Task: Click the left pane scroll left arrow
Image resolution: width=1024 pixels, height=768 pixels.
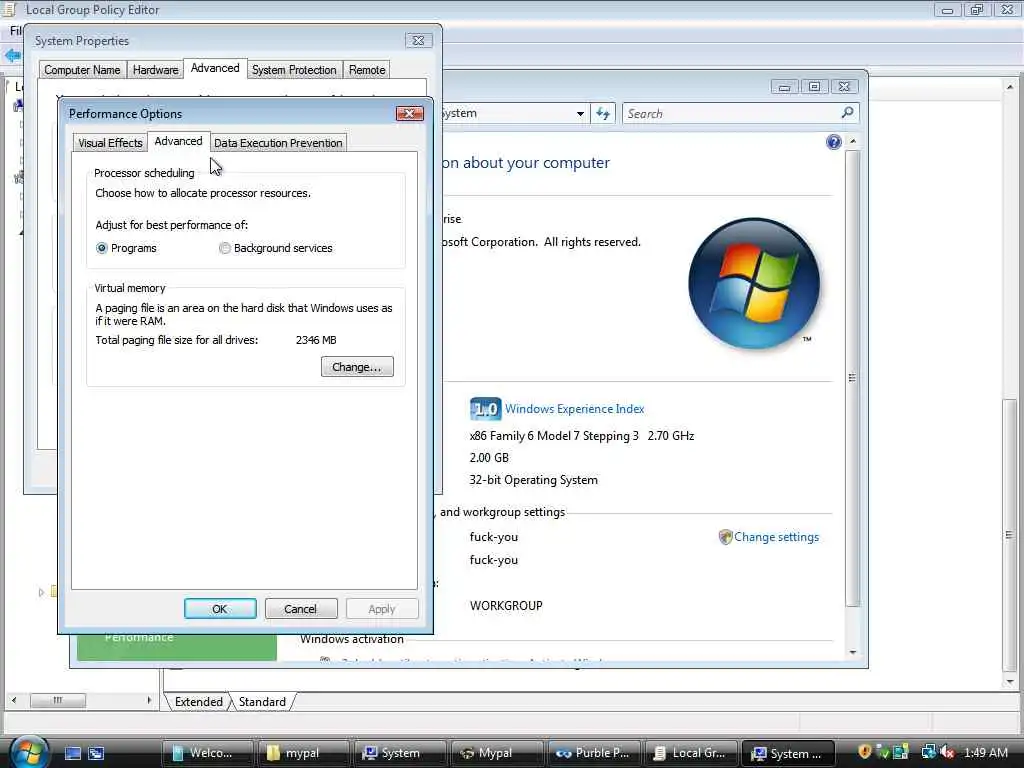Action: pos(14,700)
